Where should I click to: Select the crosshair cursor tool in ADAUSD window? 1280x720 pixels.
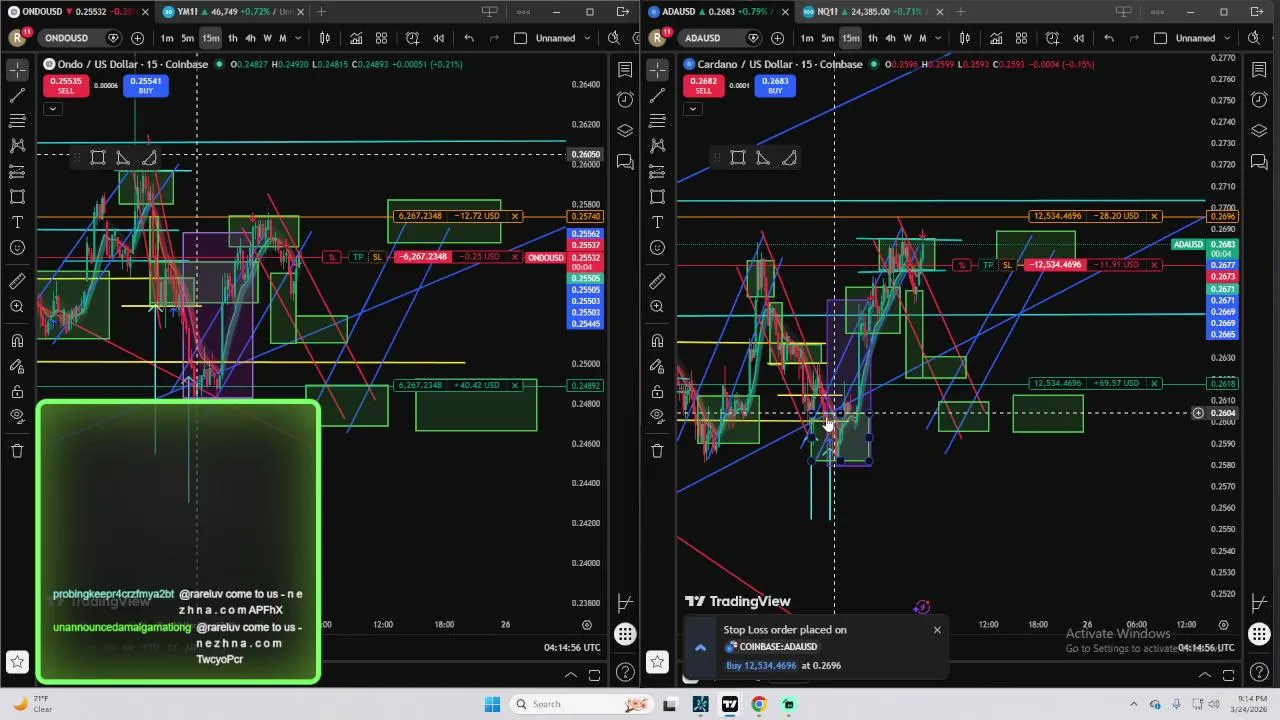tap(657, 70)
